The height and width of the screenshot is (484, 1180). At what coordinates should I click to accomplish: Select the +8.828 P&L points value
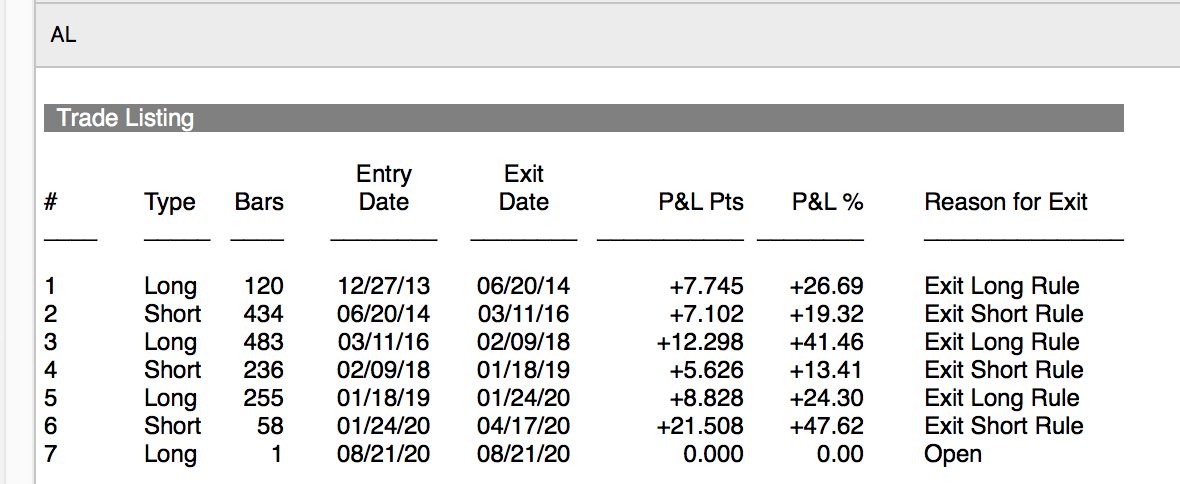click(x=706, y=398)
